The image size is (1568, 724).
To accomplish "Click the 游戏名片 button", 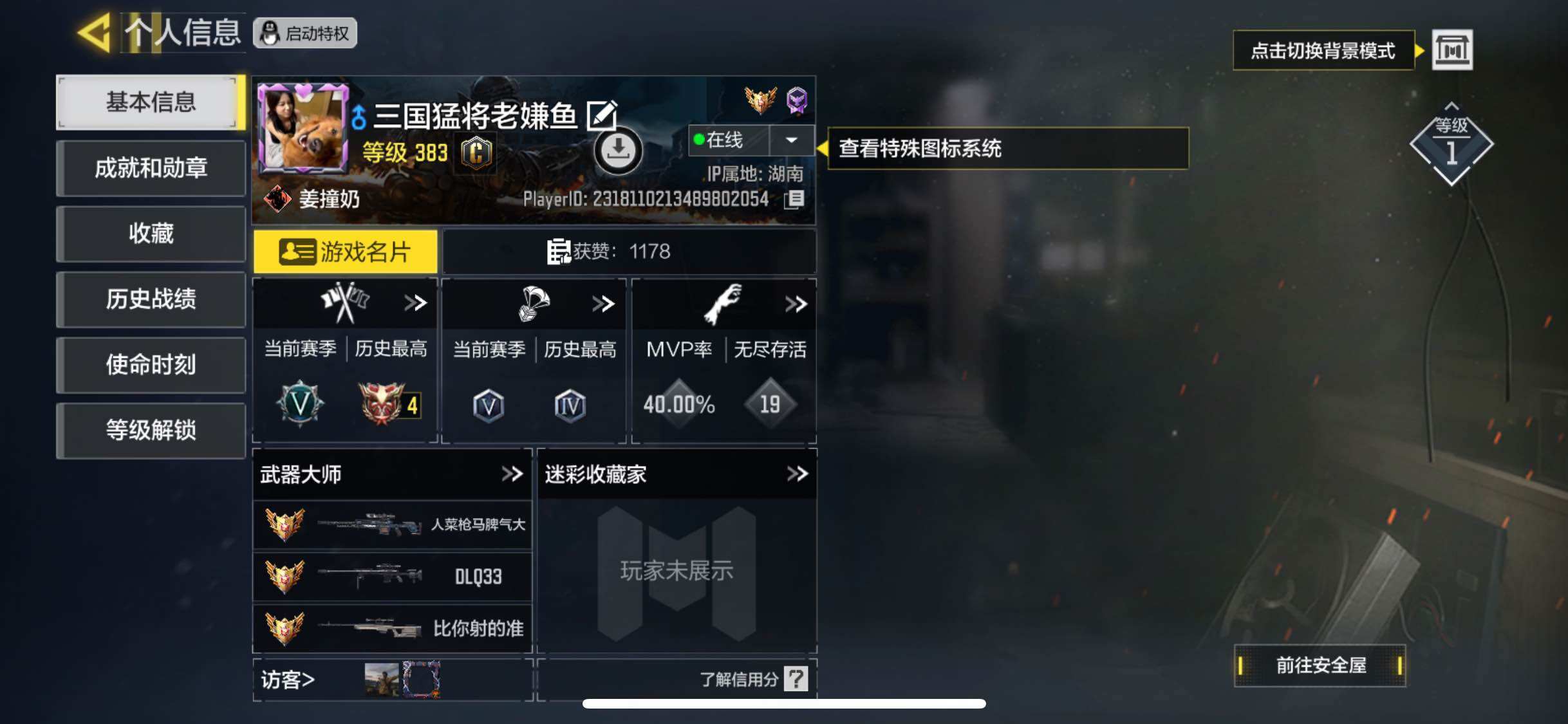I will click(x=345, y=252).
